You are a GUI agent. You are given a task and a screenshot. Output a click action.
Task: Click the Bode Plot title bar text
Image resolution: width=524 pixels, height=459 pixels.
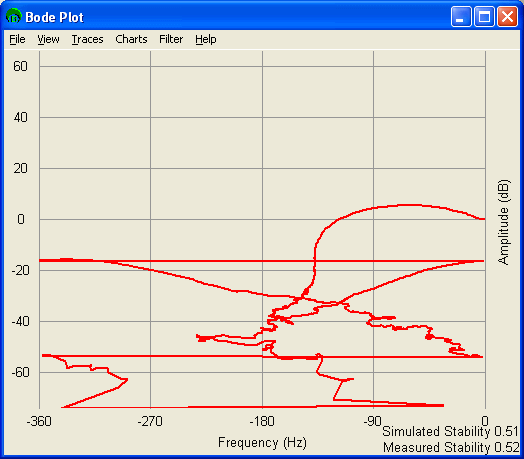coord(54,17)
